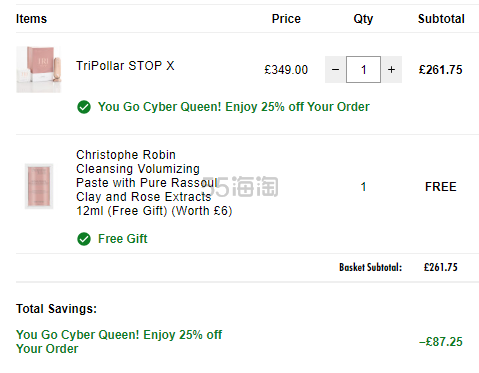Open the Christophe Robin Cleansing Volumizing Paste link
Image resolution: width=479 pixels, height=373 pixels.
tap(154, 183)
